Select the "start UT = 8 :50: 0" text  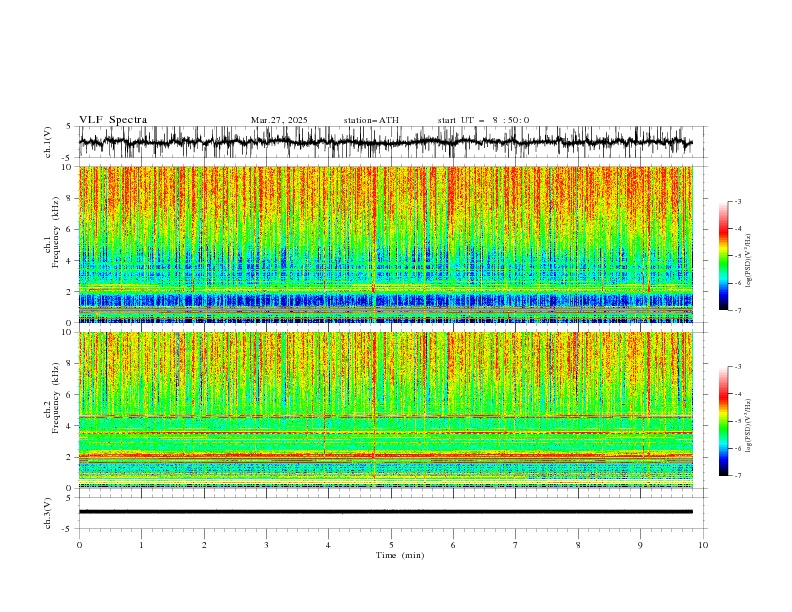coord(483,120)
